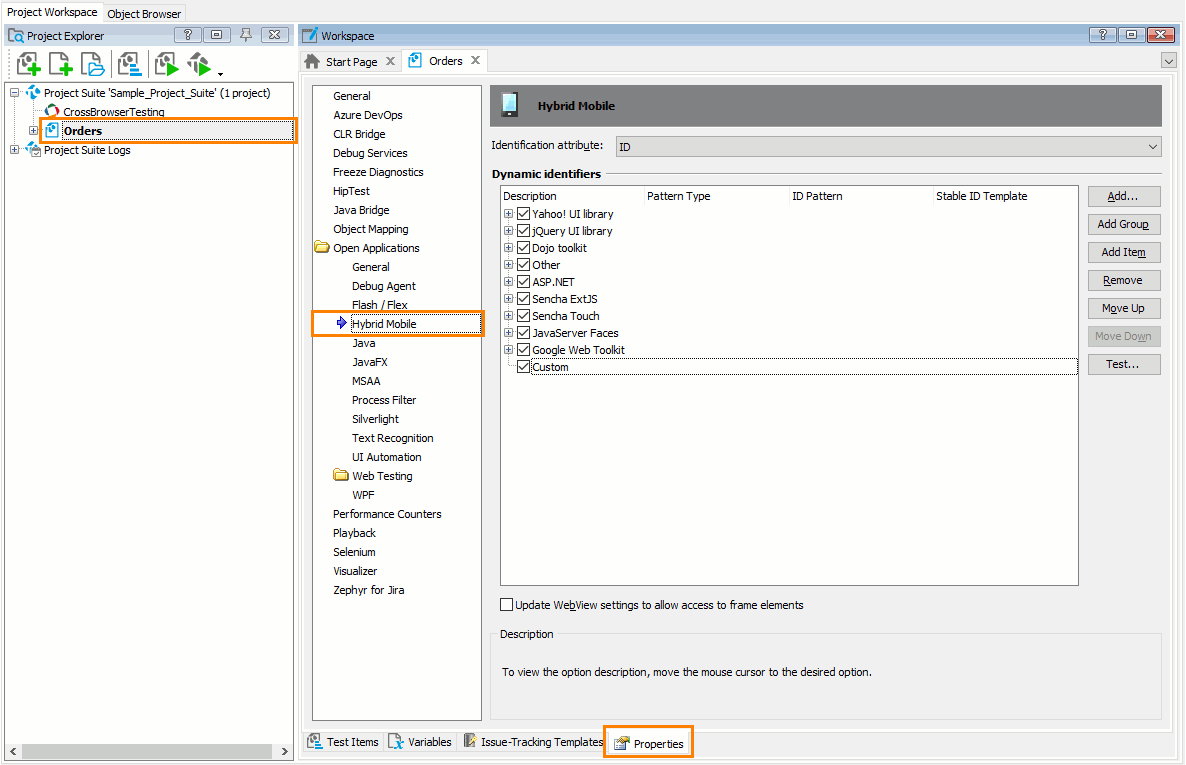Viewport: 1186px width, 765px height.
Task: Uncheck the Sencha ExtJS checkbox
Action: pos(523,299)
